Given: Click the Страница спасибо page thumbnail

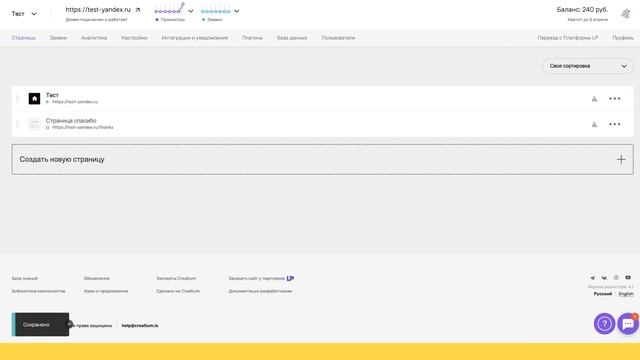Looking at the screenshot, I should pos(34,124).
